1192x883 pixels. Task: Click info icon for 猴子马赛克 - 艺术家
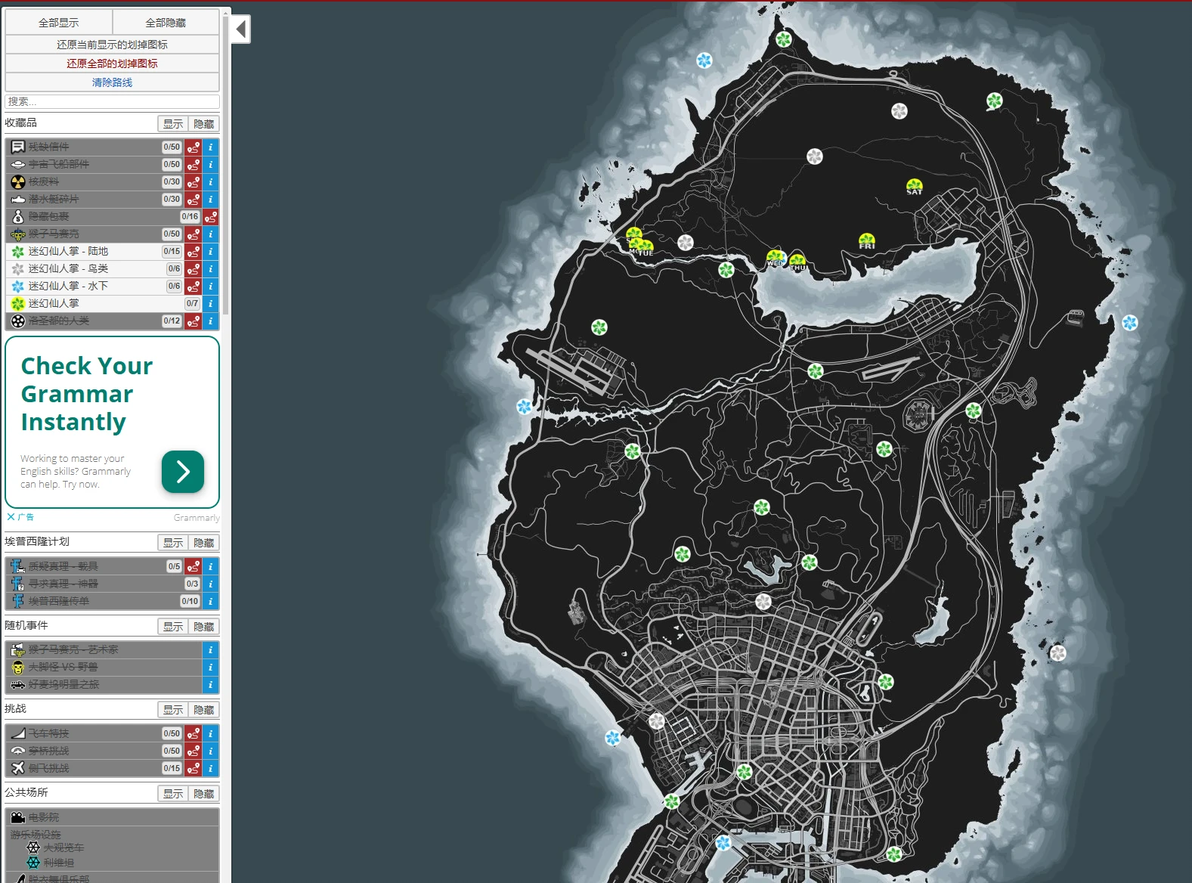[x=211, y=650]
